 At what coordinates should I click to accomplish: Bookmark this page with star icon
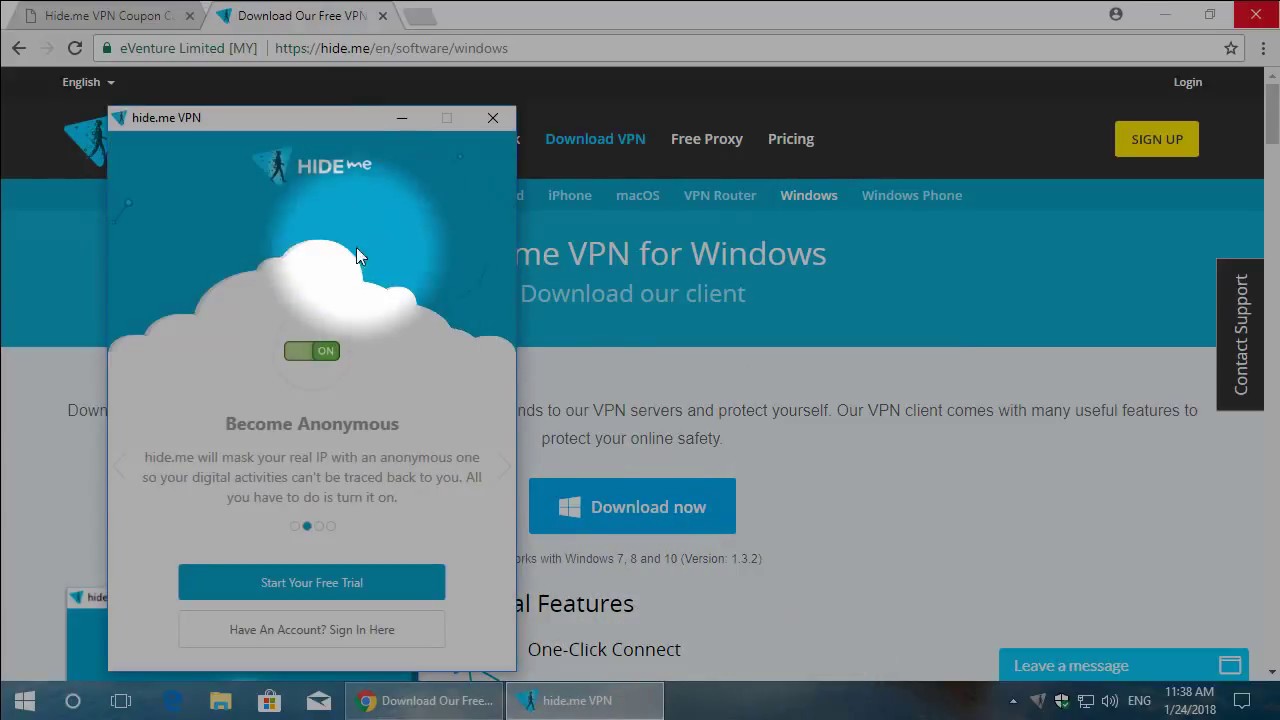pos(1231,48)
